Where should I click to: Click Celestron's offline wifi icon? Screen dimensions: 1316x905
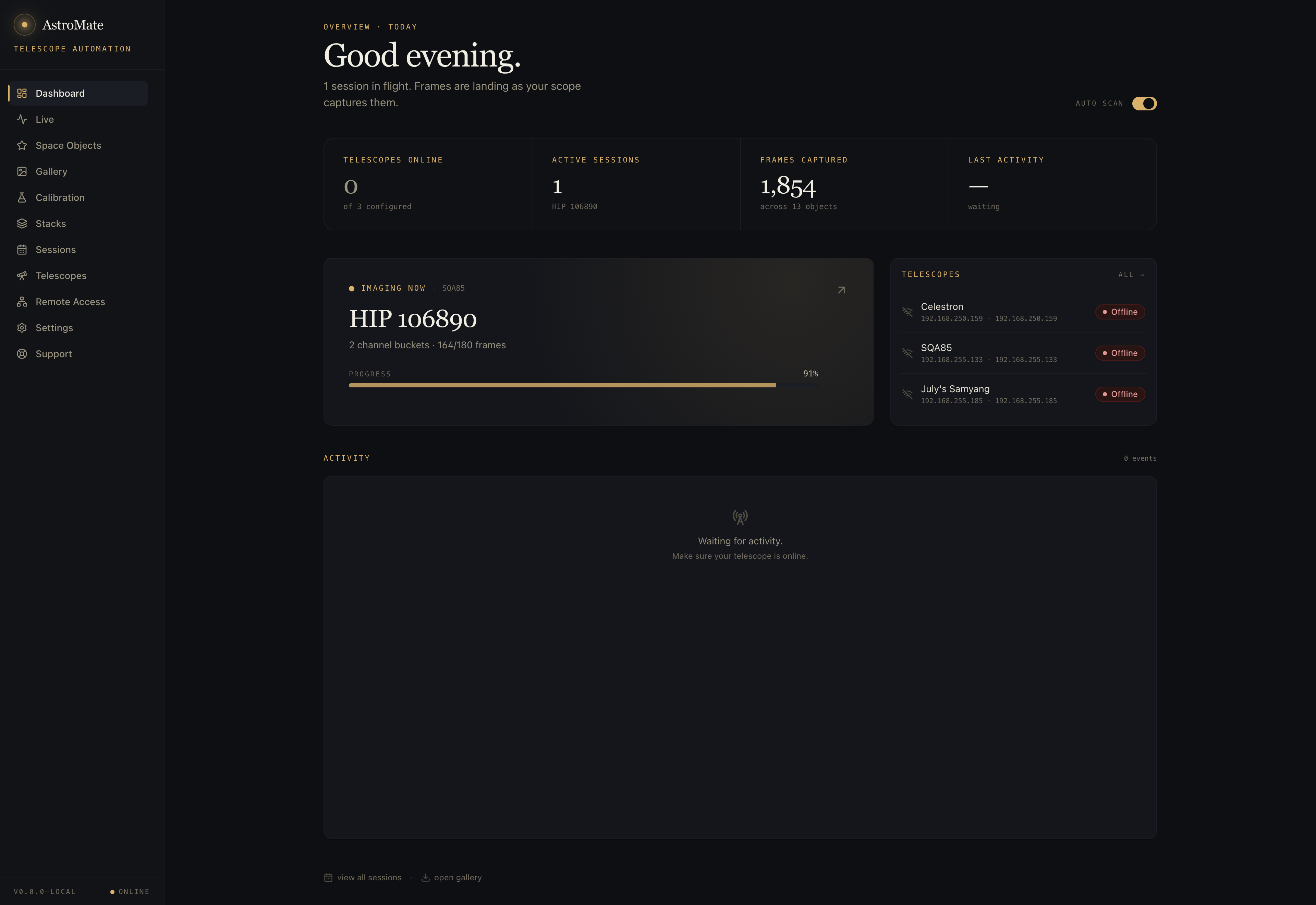[907, 312]
